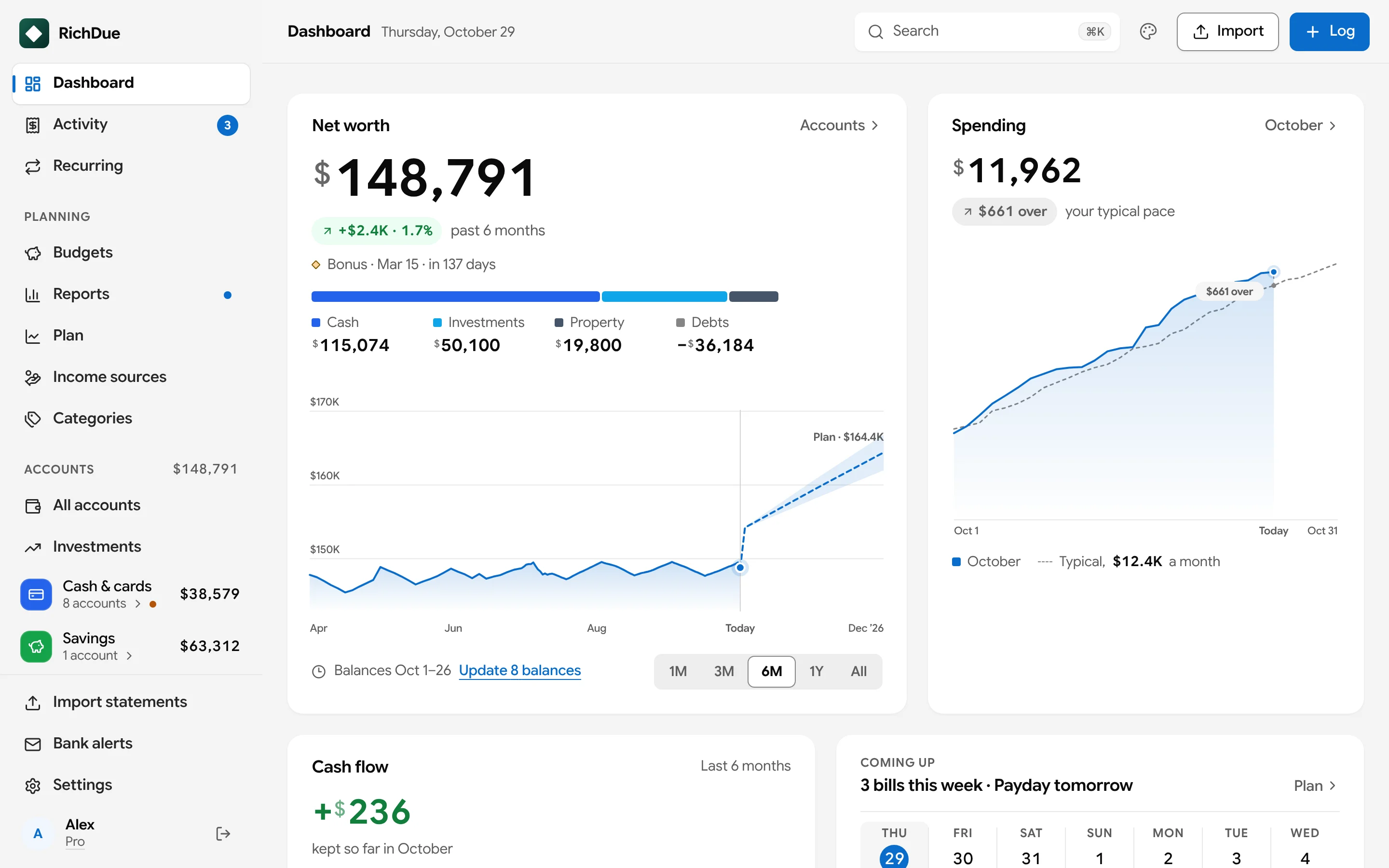Select the 1Y chart range
1389x868 pixels.
(816, 671)
